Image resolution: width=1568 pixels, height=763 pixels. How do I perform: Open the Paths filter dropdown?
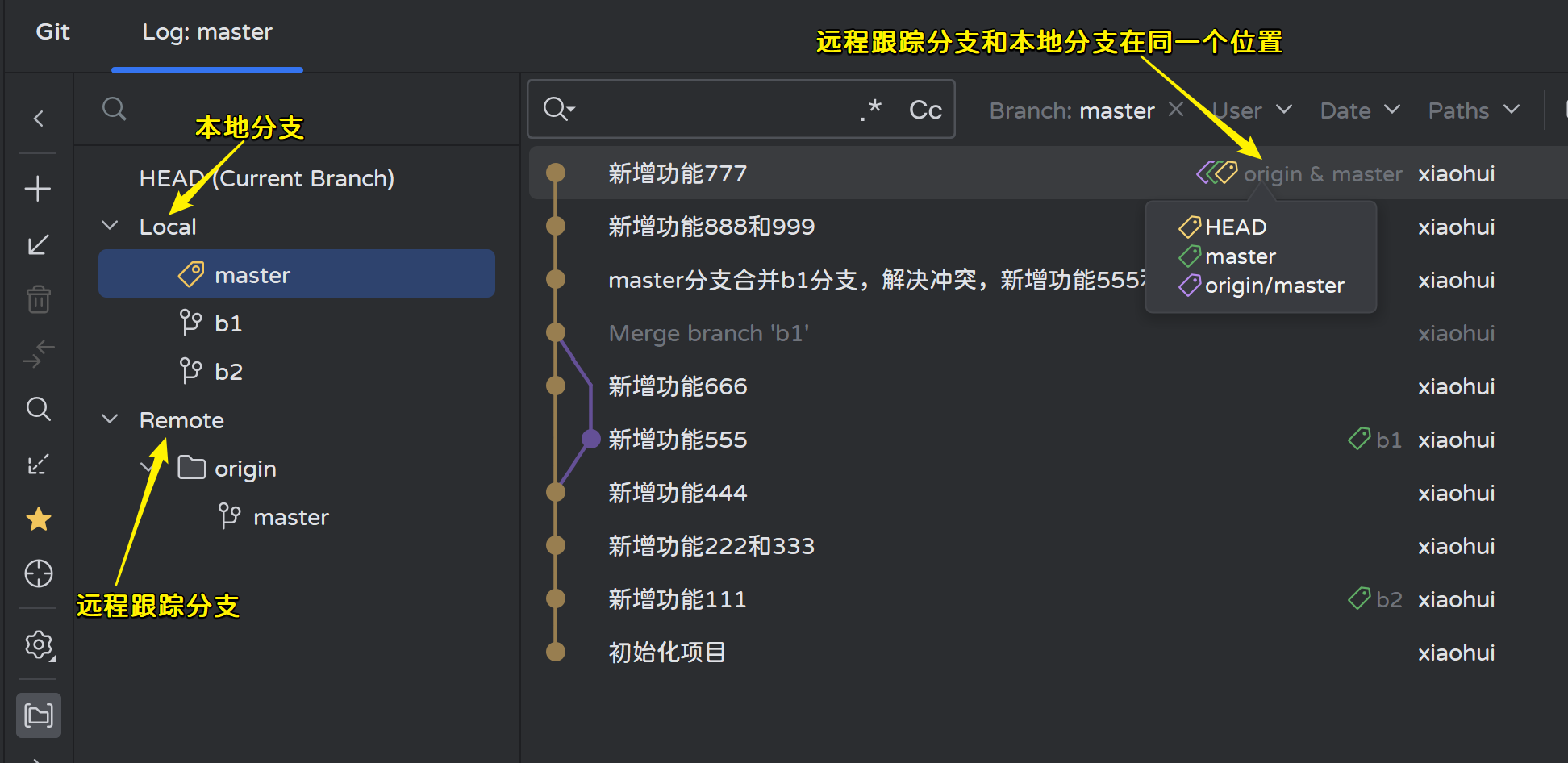(x=1473, y=110)
